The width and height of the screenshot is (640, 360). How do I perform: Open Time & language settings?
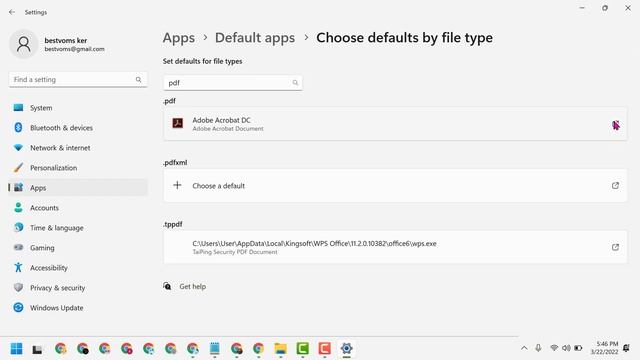pos(78,228)
